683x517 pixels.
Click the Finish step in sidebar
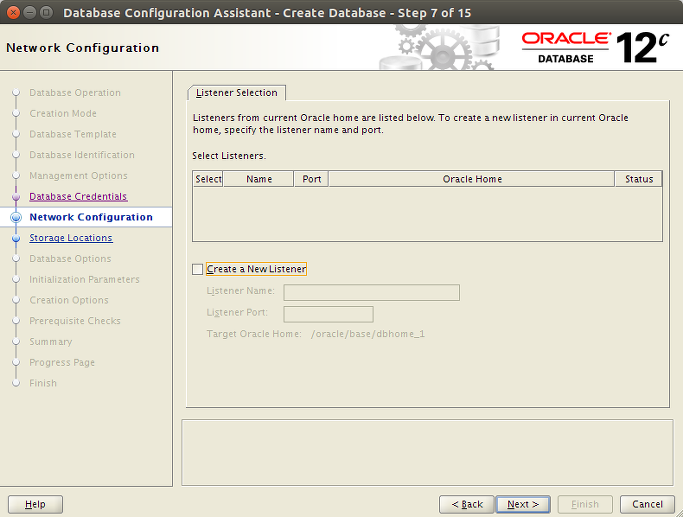point(43,383)
